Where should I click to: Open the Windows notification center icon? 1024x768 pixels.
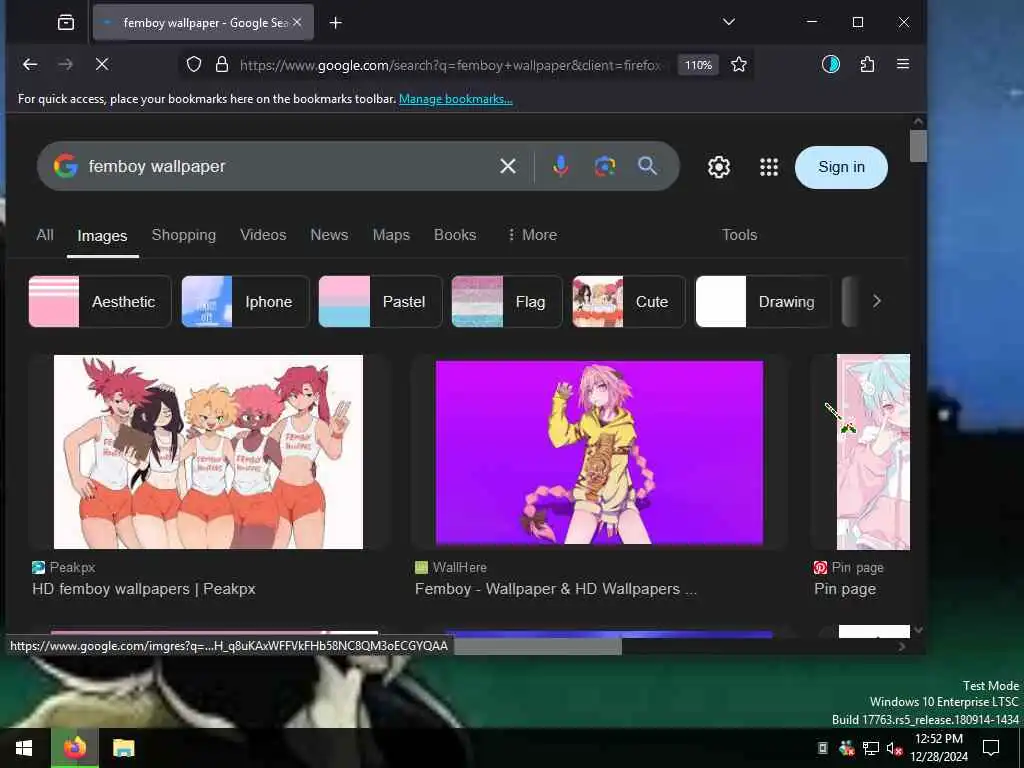point(991,748)
